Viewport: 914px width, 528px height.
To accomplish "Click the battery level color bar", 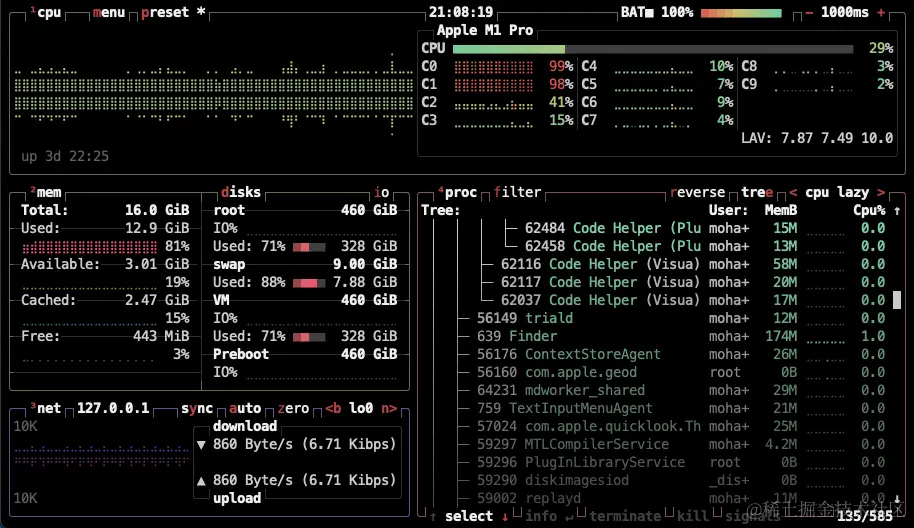I will tap(741, 13).
